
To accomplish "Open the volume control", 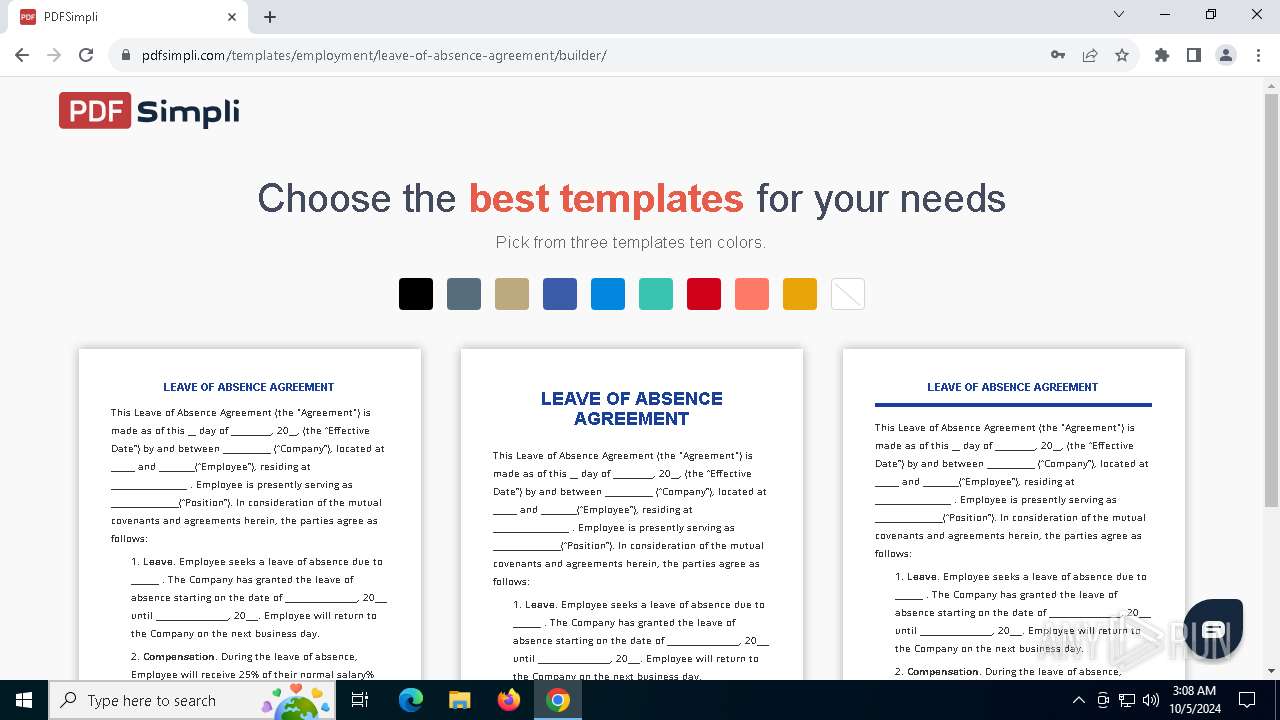I will point(1151,700).
